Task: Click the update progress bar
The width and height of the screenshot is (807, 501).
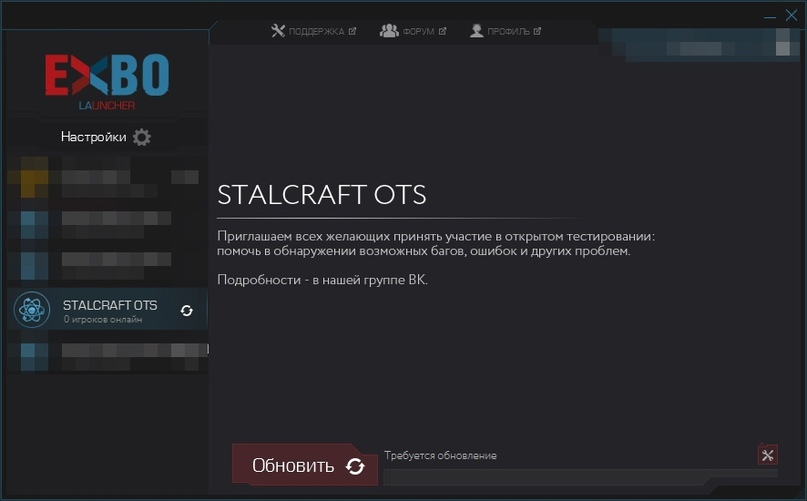Action: (581, 477)
